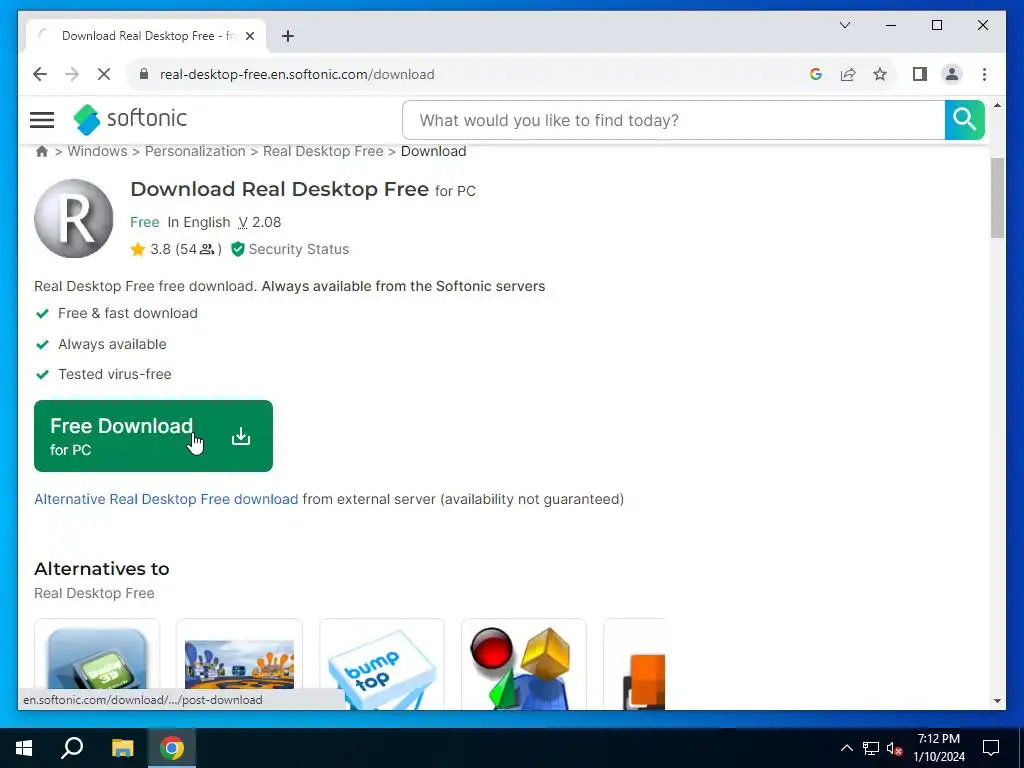The width and height of the screenshot is (1024, 768).
Task: Click the '3.8 (54)' rating text
Action: point(185,249)
